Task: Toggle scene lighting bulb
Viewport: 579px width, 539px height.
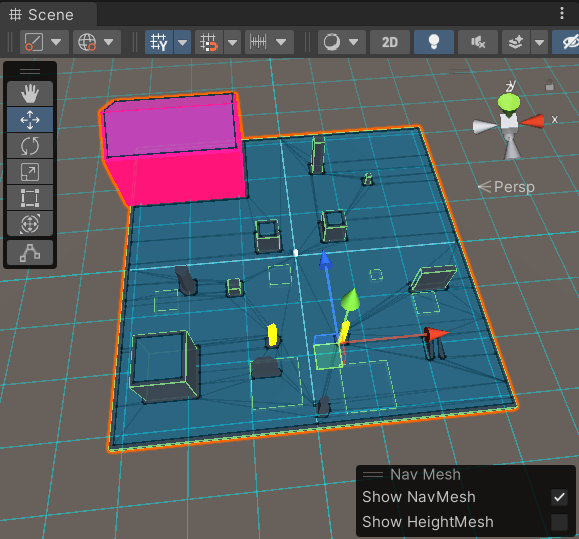Action: 434,42
